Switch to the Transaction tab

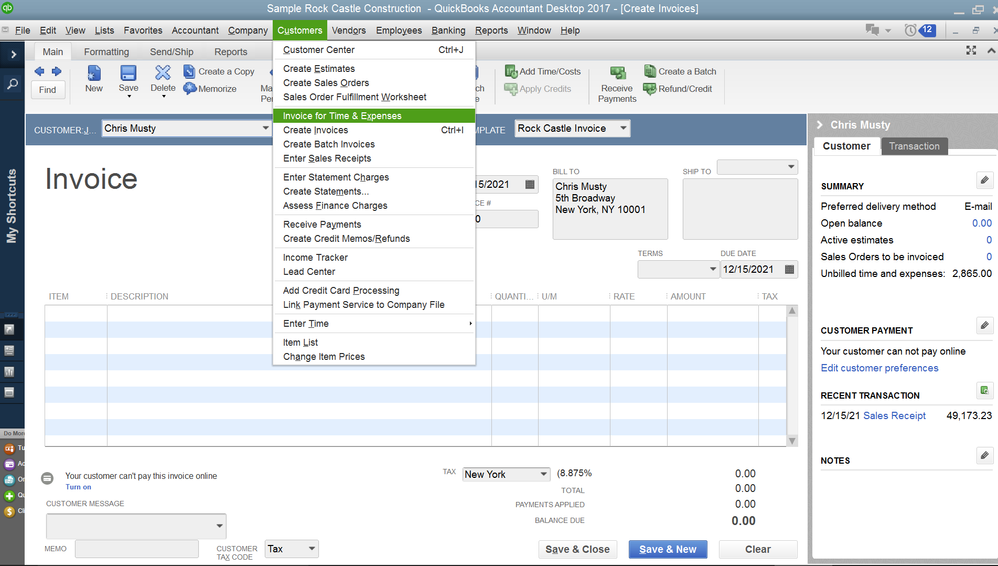(x=914, y=146)
